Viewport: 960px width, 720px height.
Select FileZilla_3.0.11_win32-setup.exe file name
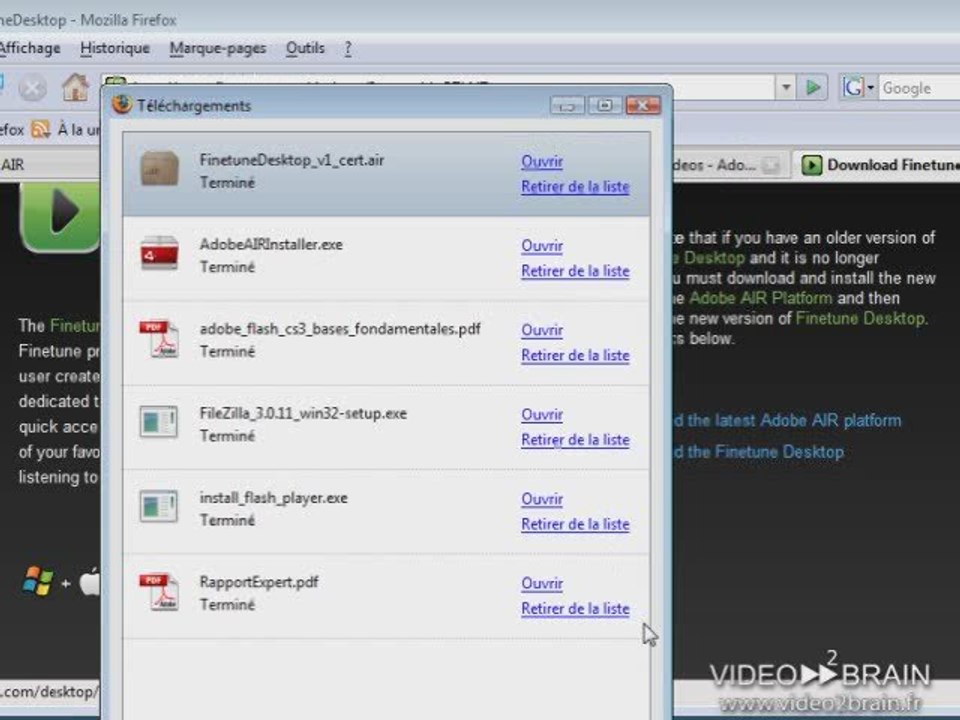point(303,414)
